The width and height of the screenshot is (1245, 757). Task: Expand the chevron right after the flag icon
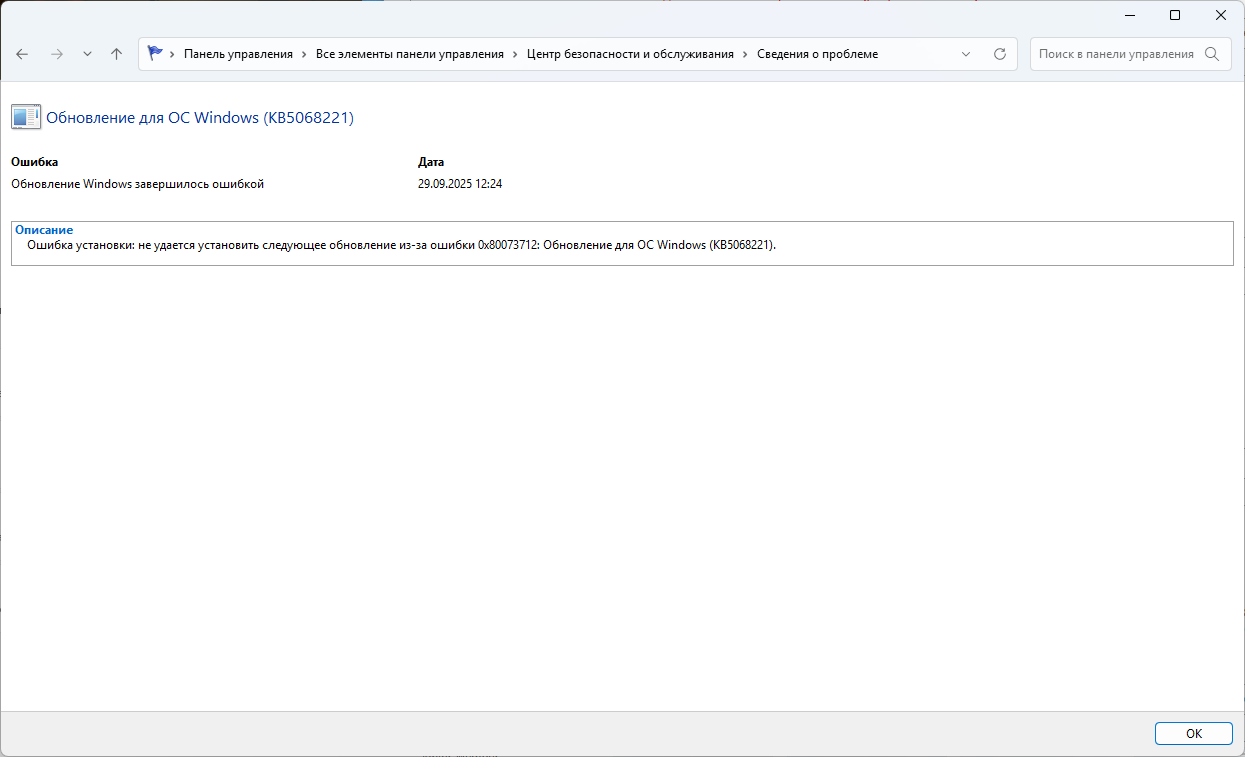coord(173,54)
